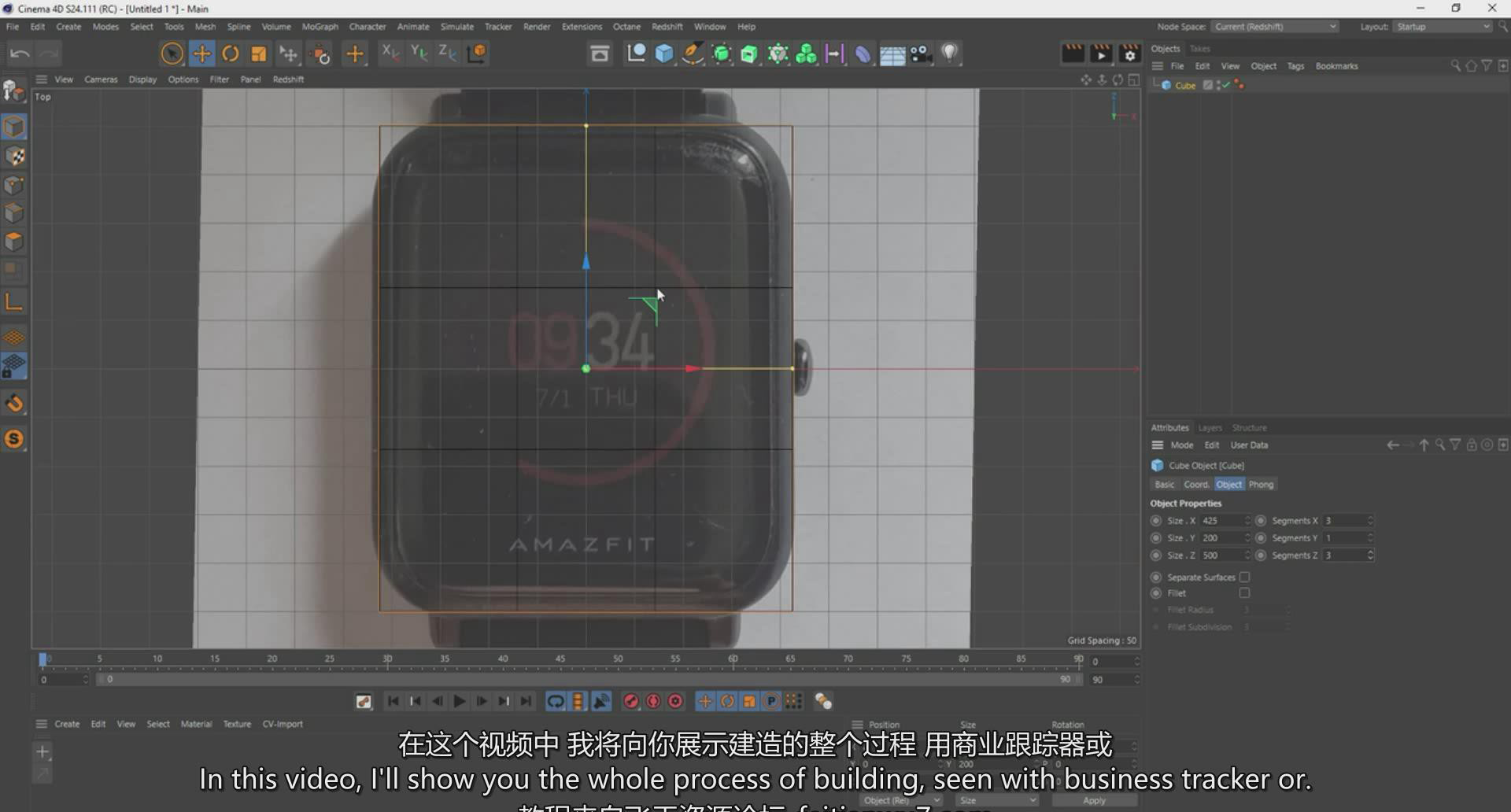Click Size . X value field
1511x812 pixels.
[x=1221, y=521]
